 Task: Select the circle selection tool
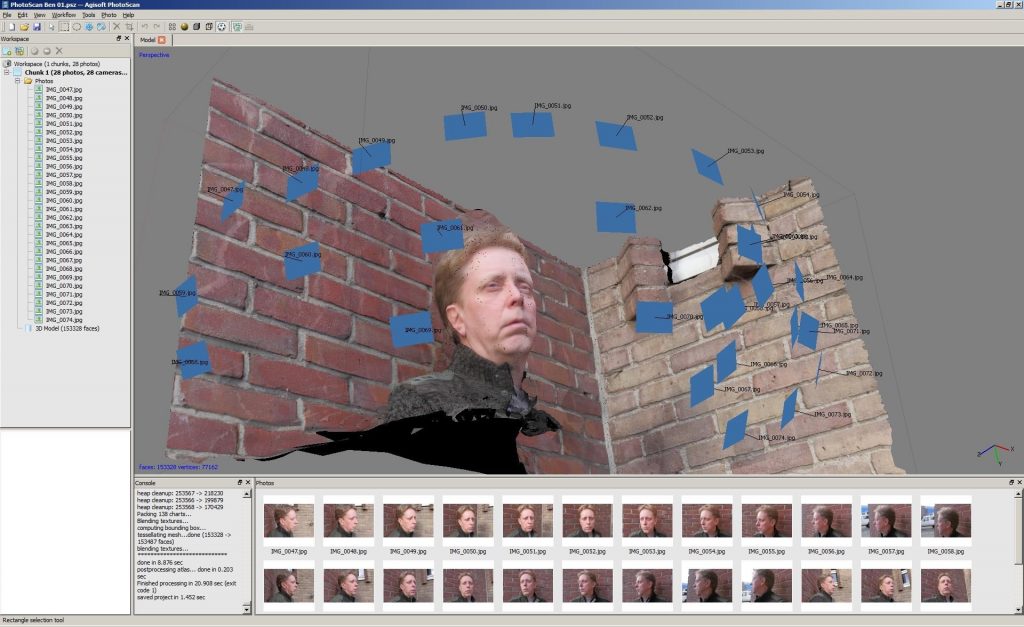(x=76, y=26)
